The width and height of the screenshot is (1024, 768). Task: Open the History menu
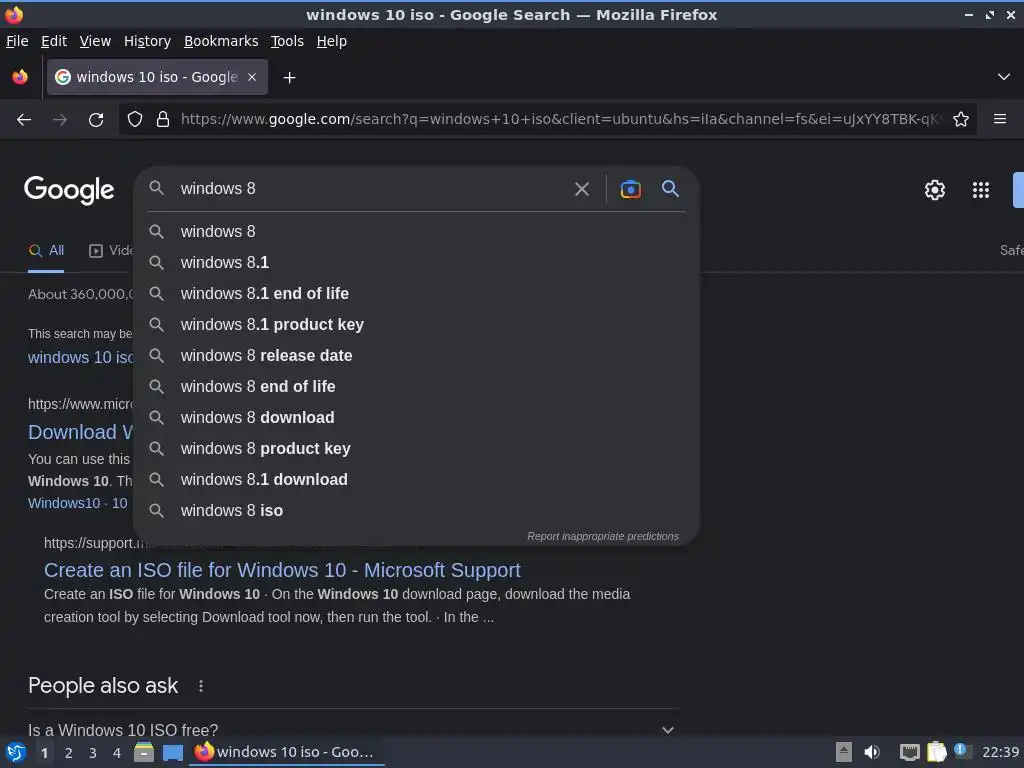147,41
